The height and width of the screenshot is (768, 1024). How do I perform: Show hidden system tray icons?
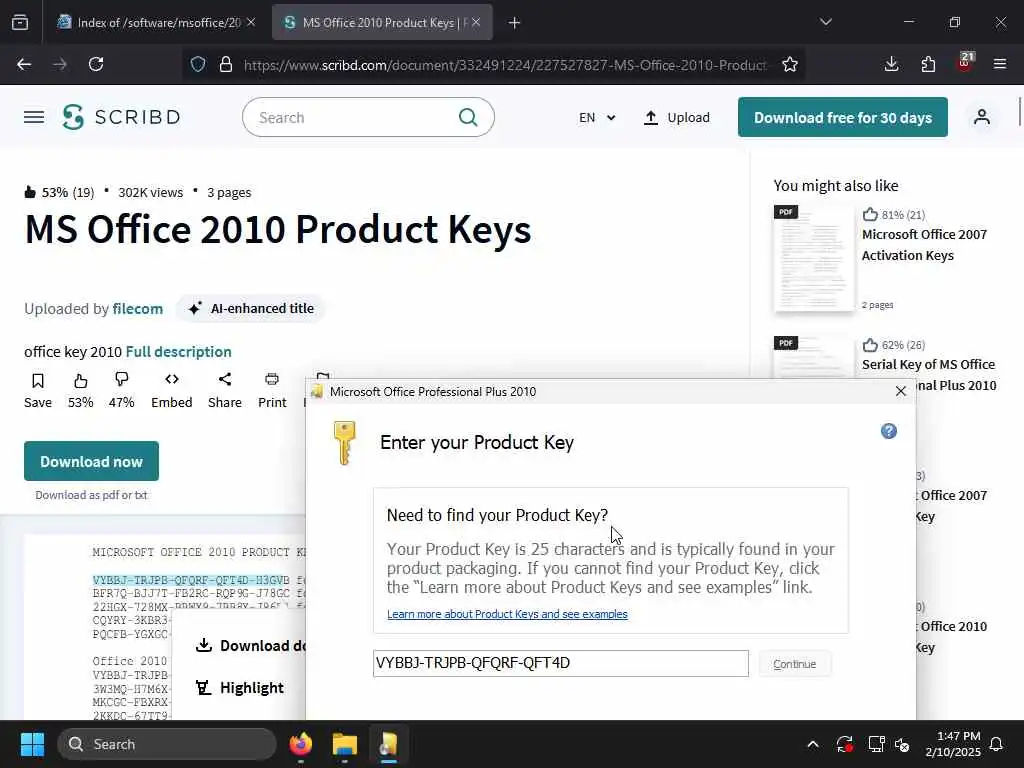[813, 744]
